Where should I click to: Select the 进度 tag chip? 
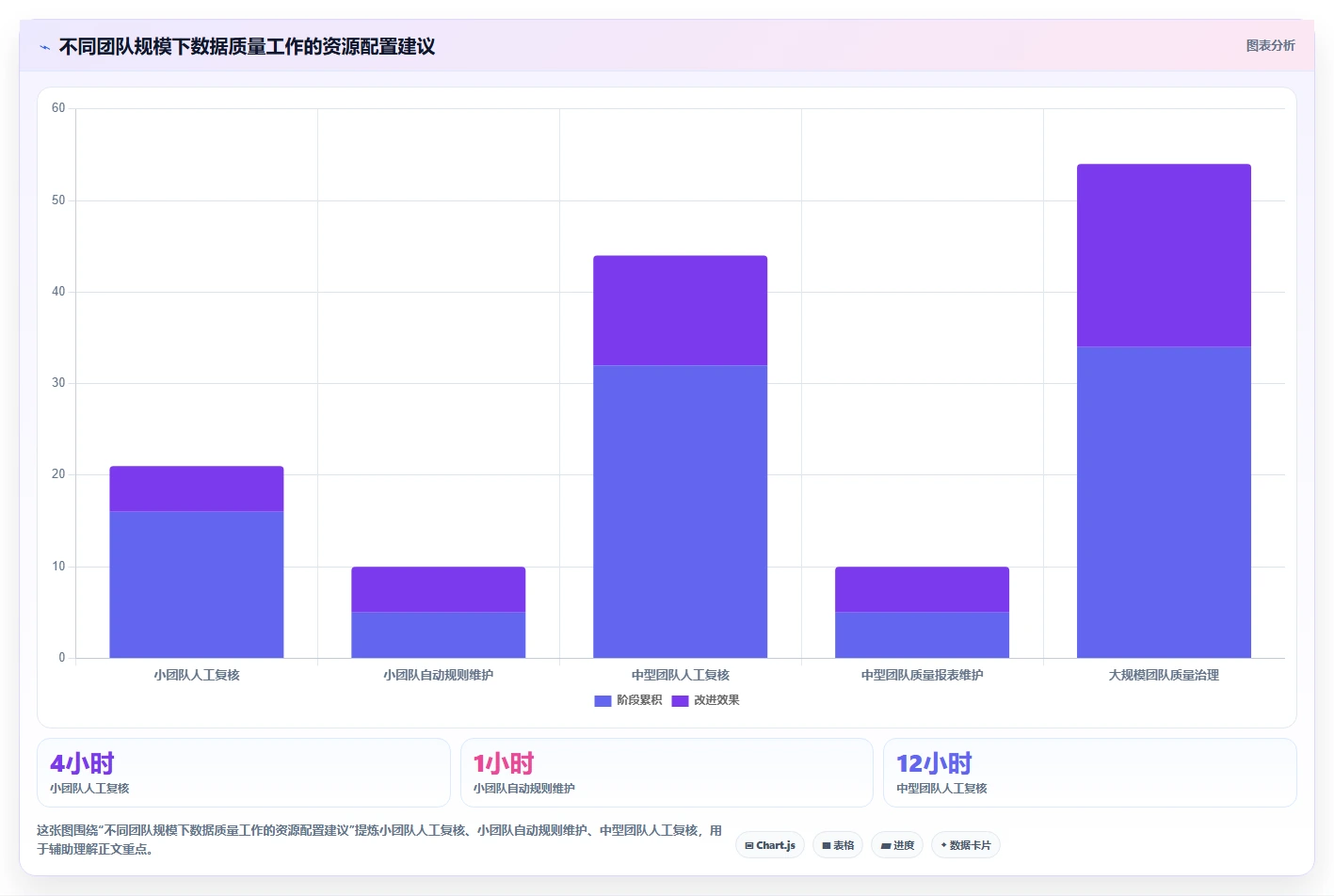point(897,845)
